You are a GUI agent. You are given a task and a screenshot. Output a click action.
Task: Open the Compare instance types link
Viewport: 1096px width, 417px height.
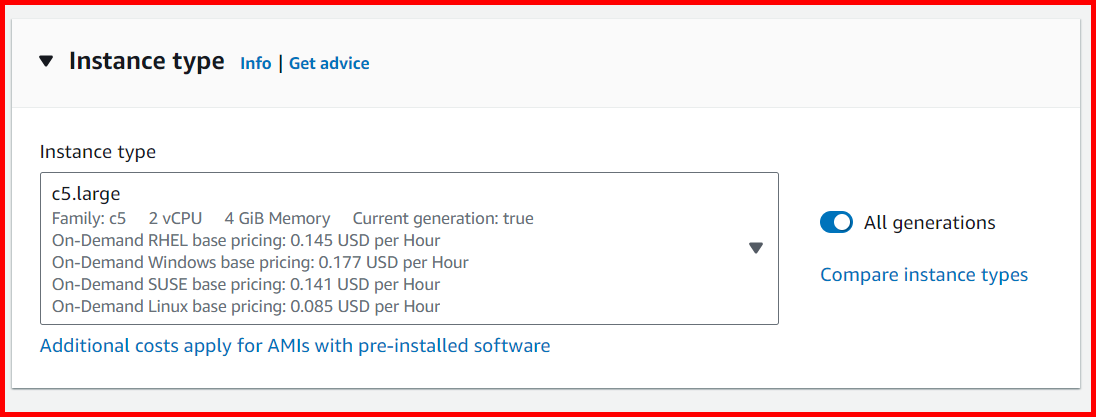[x=923, y=274]
